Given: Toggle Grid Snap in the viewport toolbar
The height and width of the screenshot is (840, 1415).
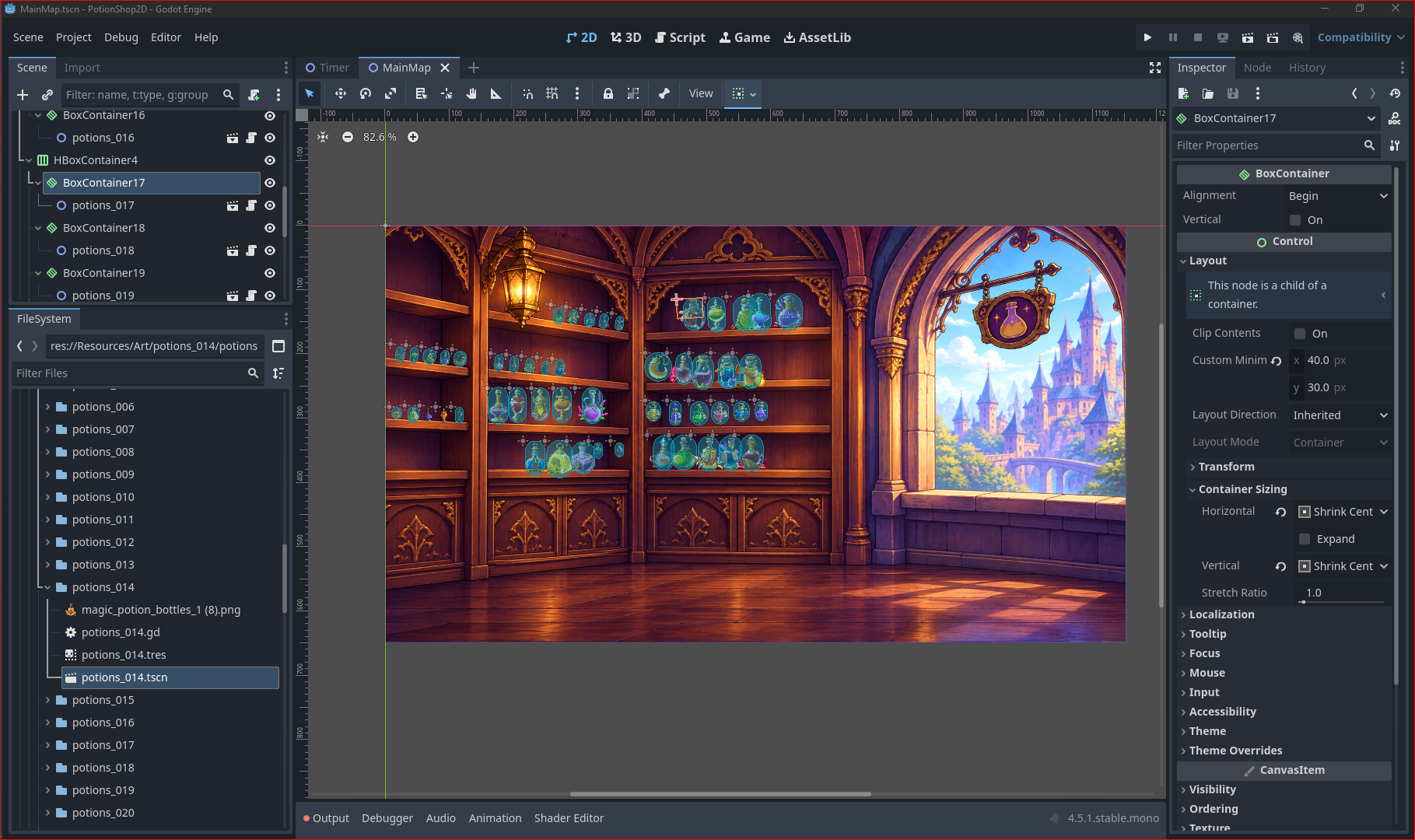Looking at the screenshot, I should (x=552, y=93).
